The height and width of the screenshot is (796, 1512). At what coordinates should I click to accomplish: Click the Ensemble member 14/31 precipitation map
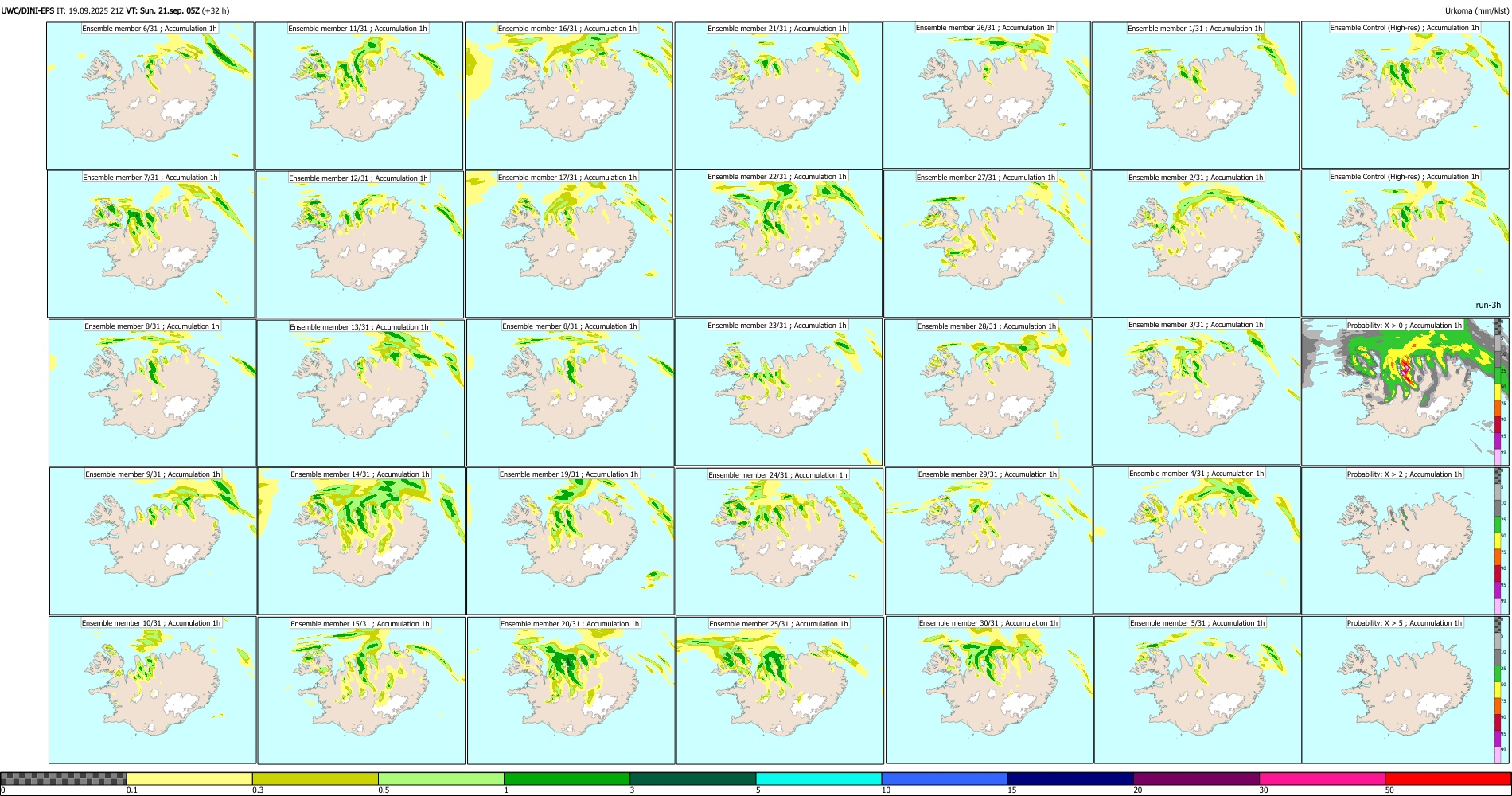(x=361, y=541)
